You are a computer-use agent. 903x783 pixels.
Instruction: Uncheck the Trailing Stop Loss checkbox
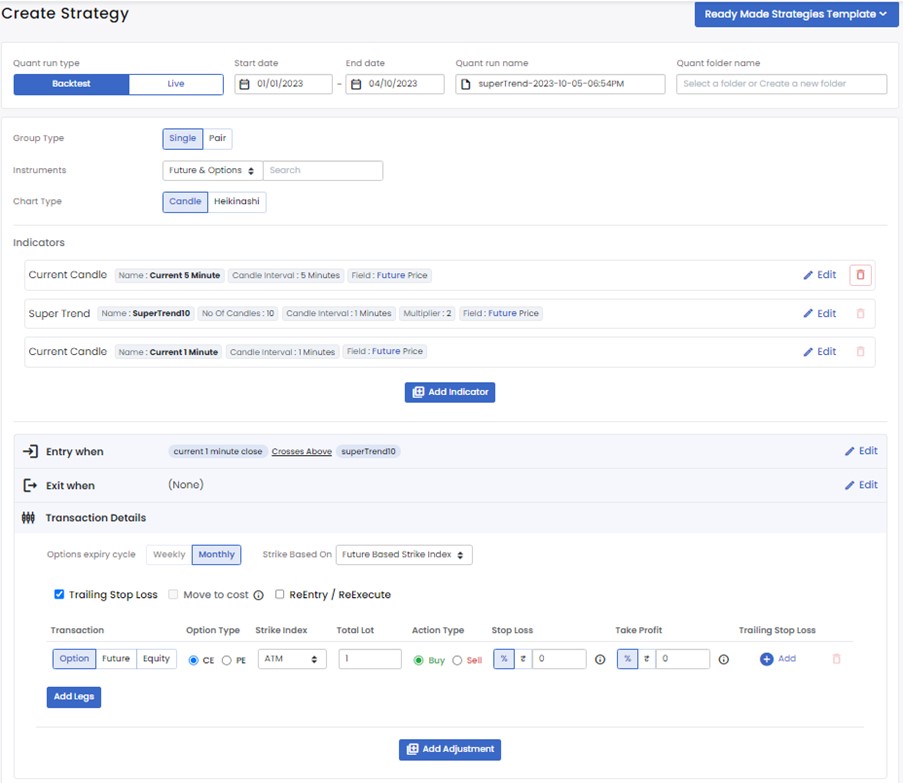coord(59,594)
